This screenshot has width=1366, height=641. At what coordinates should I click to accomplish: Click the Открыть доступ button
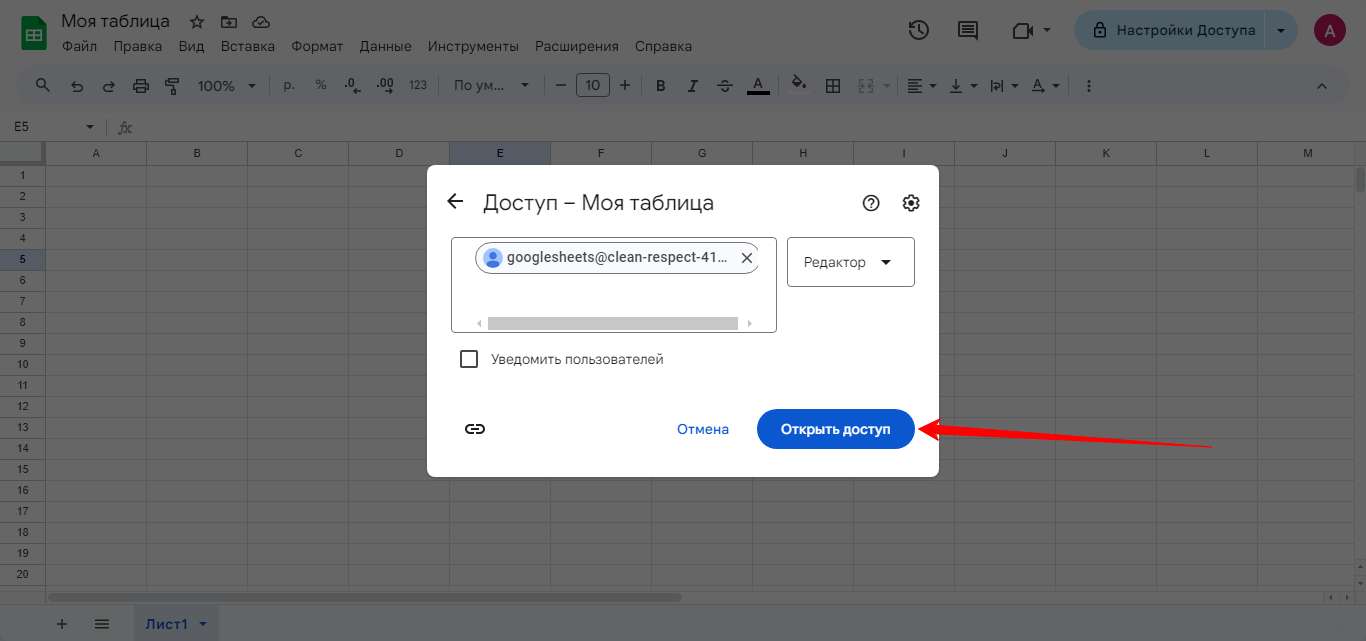coord(835,428)
